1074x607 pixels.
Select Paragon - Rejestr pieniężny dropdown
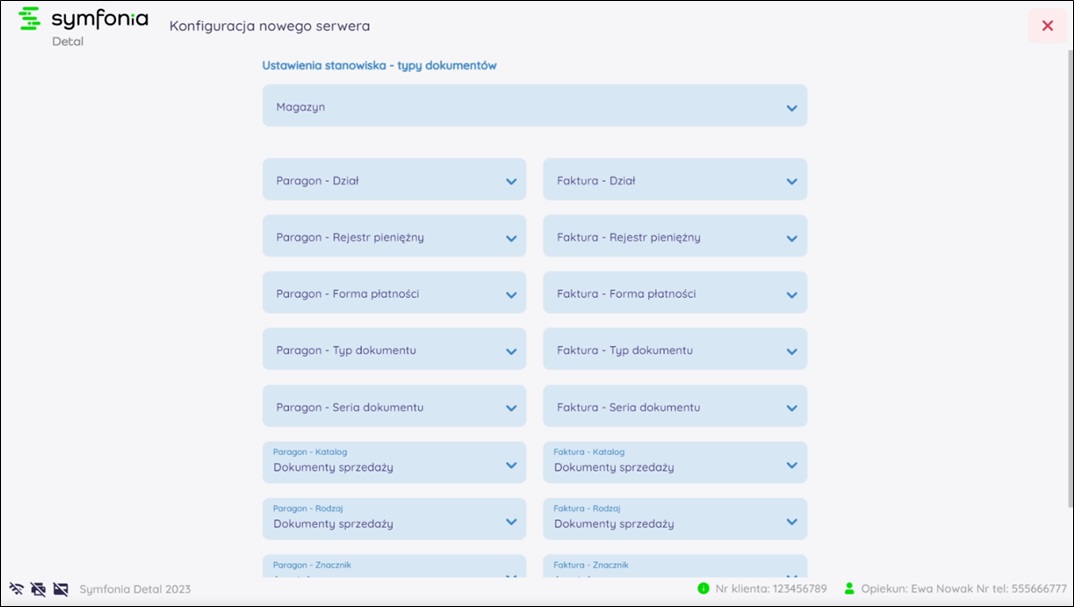coord(394,237)
